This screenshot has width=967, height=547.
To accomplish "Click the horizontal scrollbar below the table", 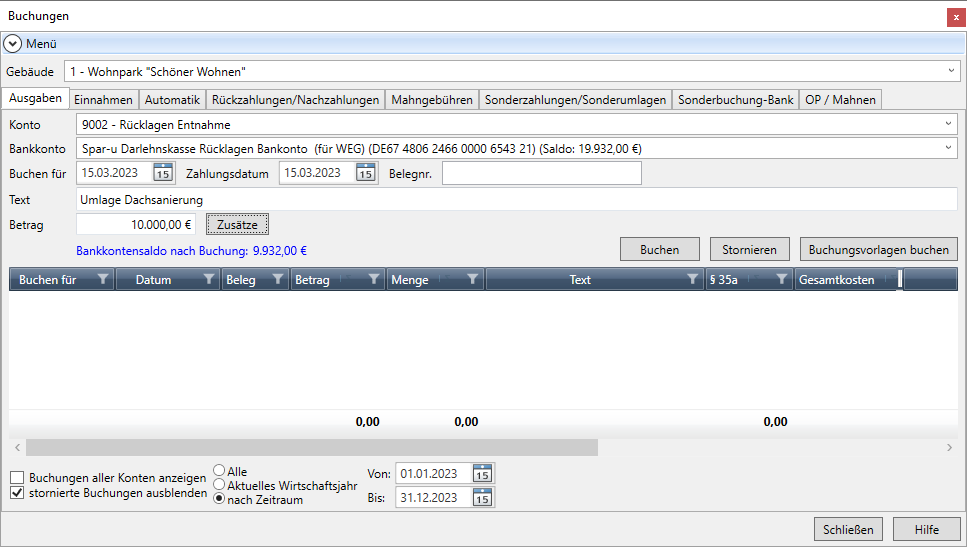I will point(312,447).
